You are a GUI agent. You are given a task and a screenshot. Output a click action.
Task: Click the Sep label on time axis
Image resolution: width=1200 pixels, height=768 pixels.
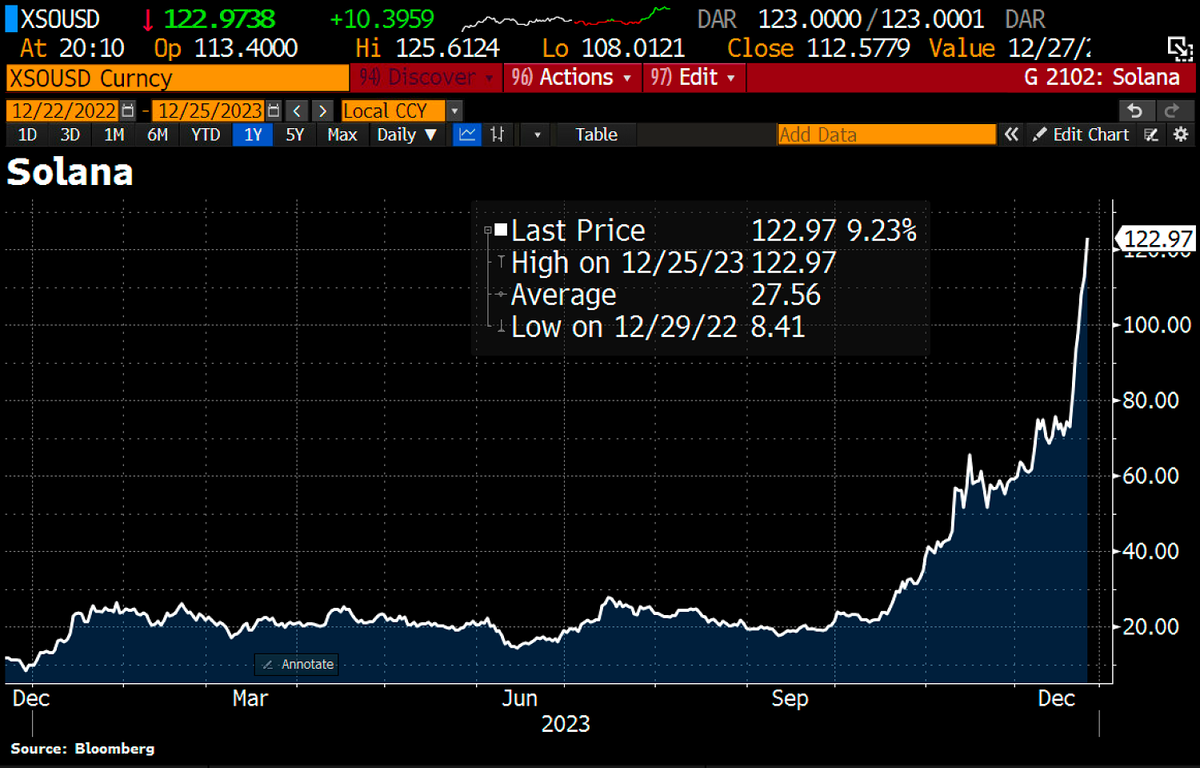pyautogui.click(x=790, y=698)
